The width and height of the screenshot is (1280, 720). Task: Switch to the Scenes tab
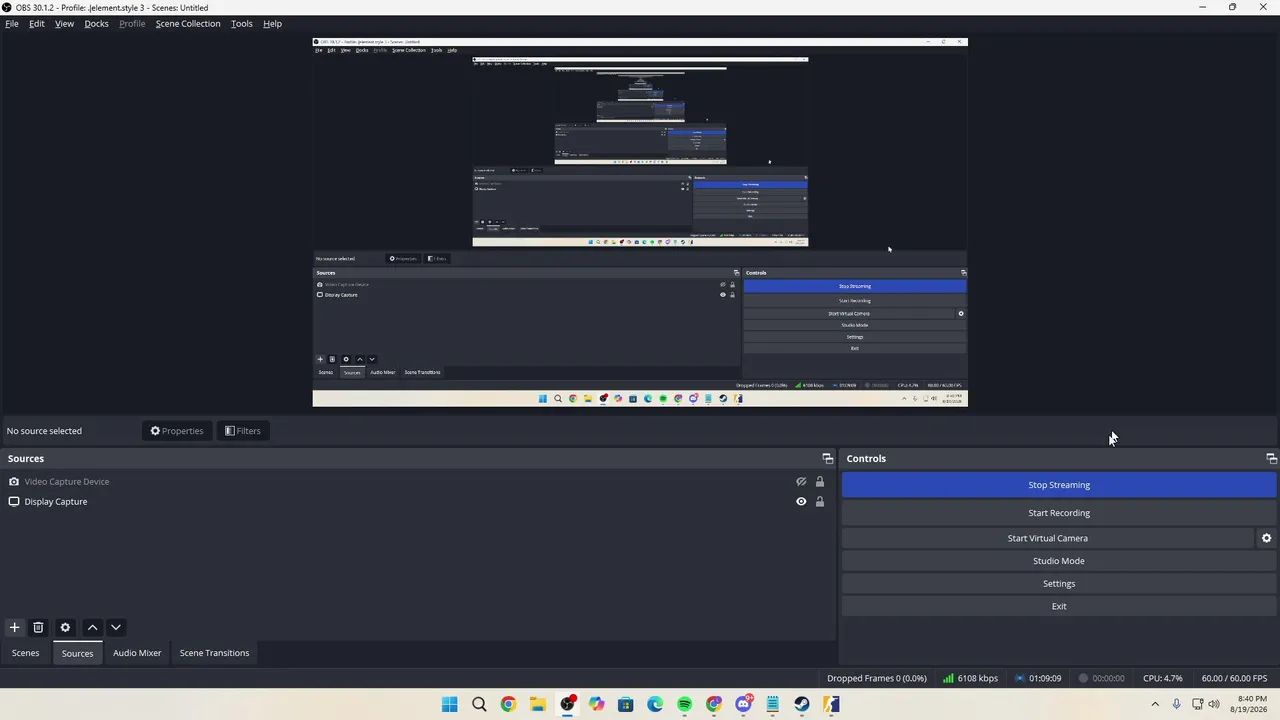(x=26, y=653)
